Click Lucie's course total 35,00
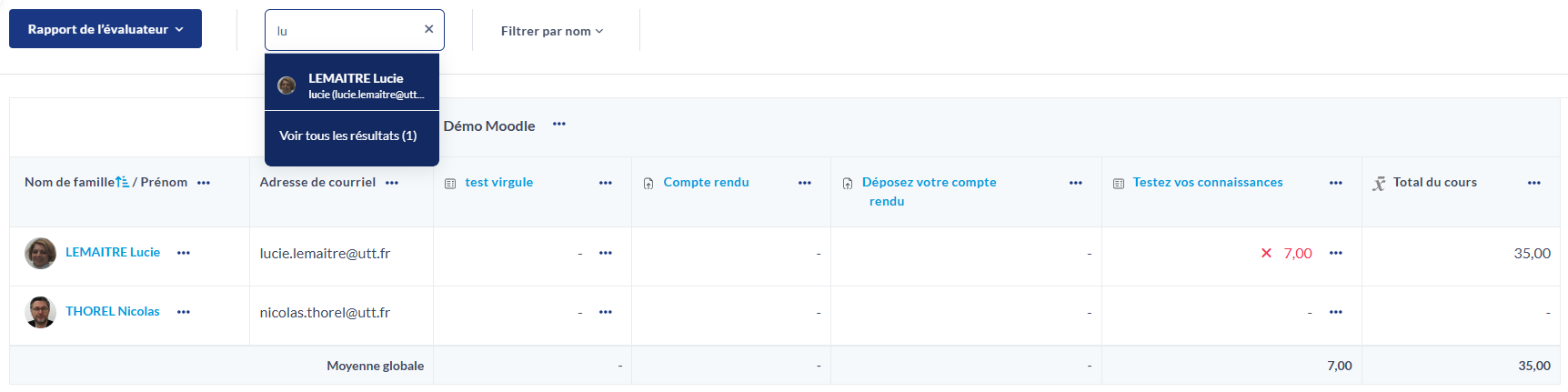This screenshot has height=392, width=1568. [x=1533, y=253]
